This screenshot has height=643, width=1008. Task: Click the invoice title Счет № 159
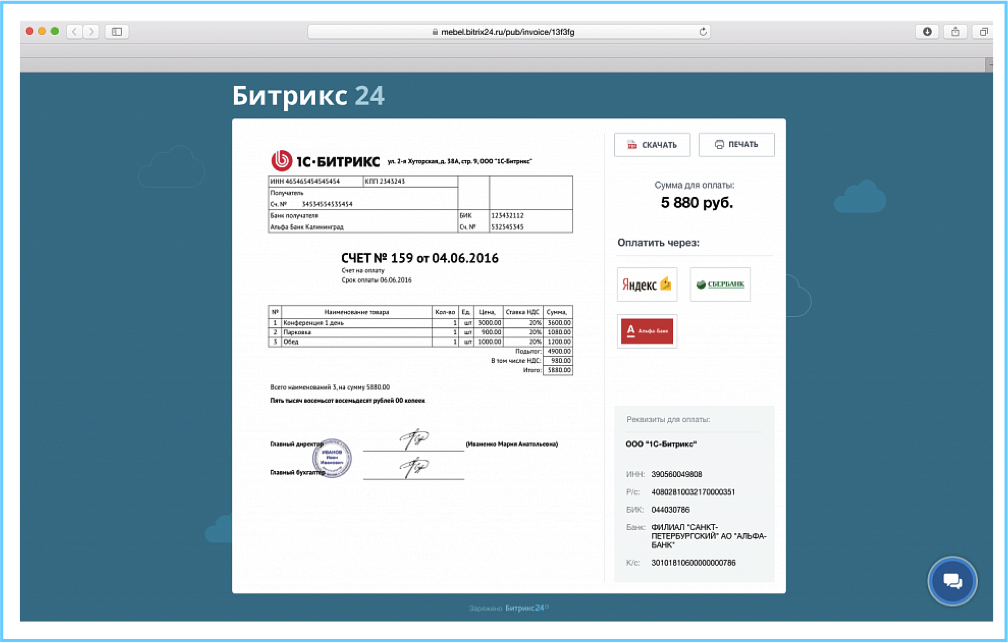click(419, 258)
